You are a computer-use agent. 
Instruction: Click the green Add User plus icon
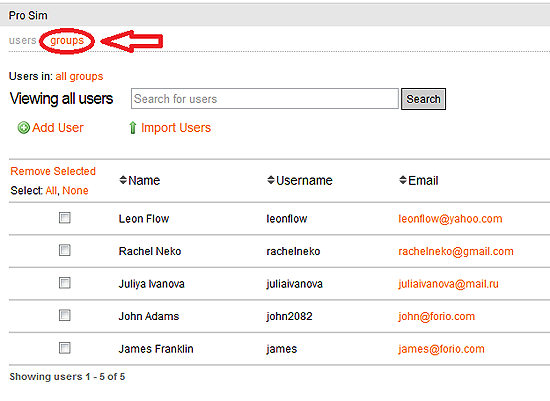(24, 128)
